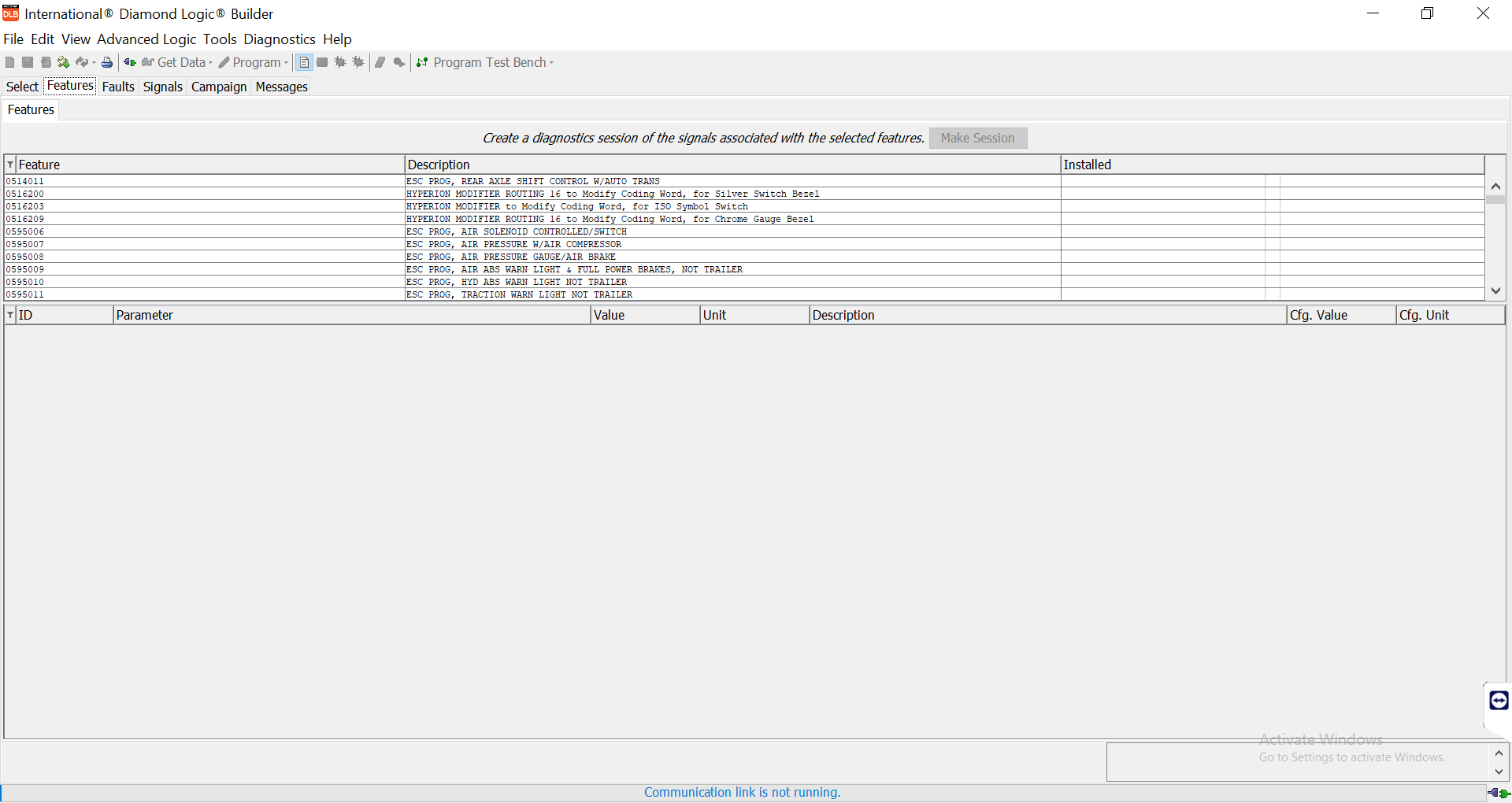This screenshot has height=803, width=1512.
Task: Click the TeamViewer side panel icon
Action: coord(1499,700)
